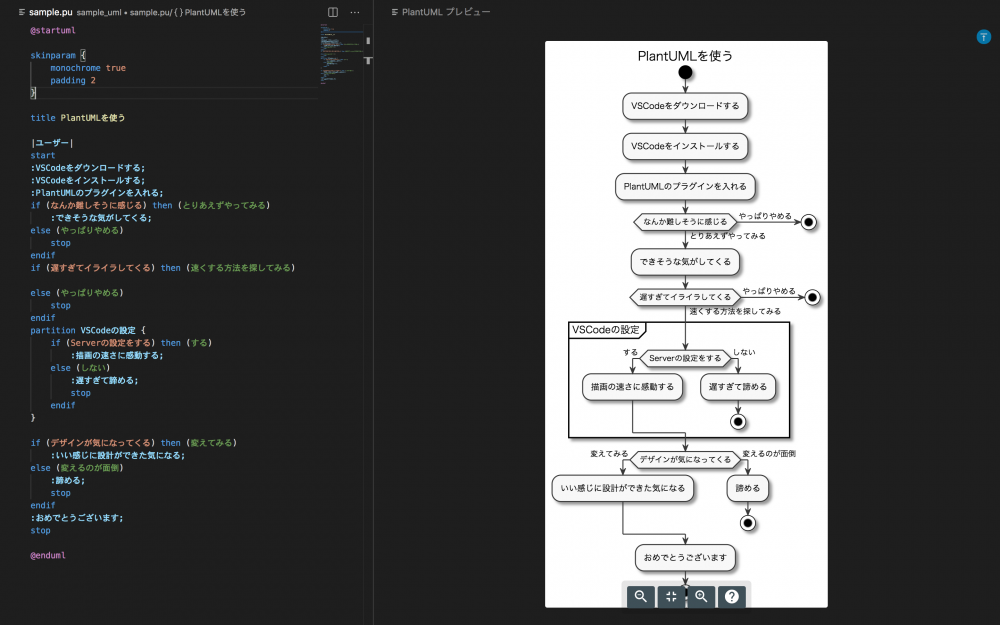
Task: Click the if (なんか難しそうに感じる) code line
Action: tap(150, 205)
